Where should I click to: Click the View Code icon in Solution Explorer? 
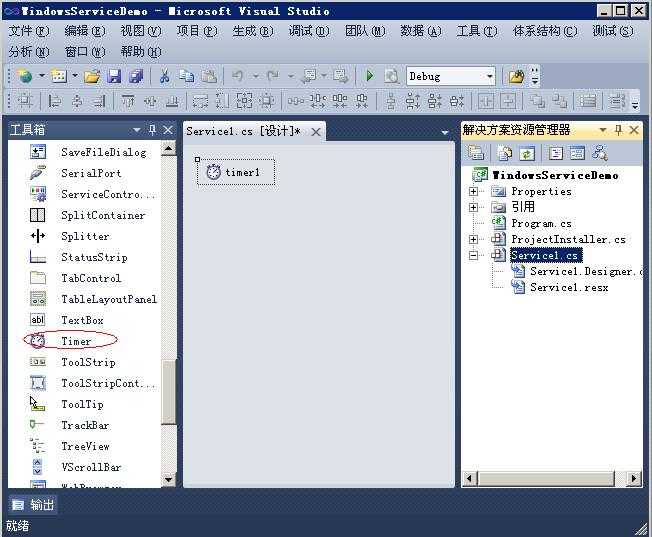(556, 153)
